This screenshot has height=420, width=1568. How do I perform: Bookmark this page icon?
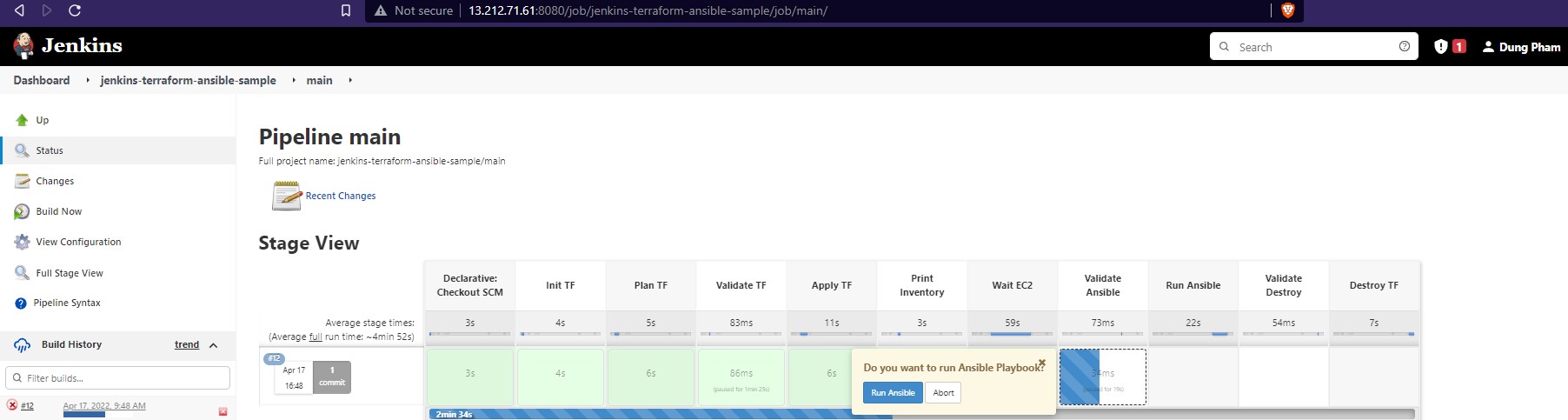346,10
